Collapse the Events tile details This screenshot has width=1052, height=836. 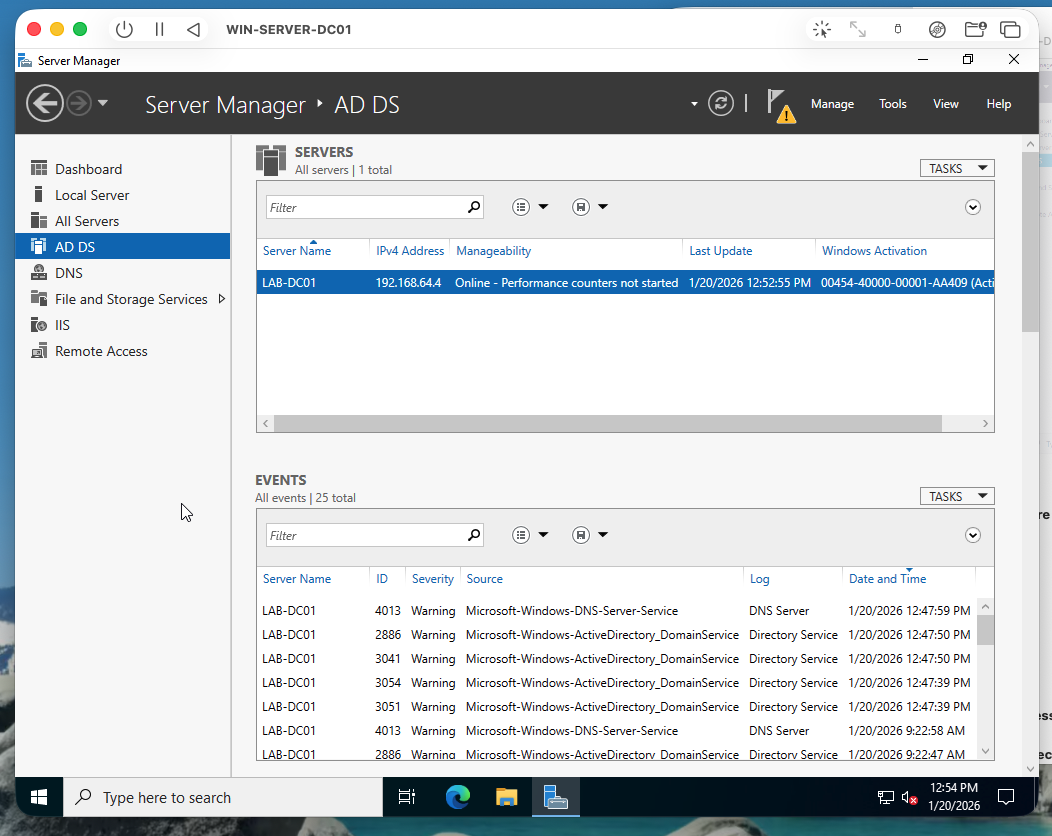pyautogui.click(x=972, y=534)
